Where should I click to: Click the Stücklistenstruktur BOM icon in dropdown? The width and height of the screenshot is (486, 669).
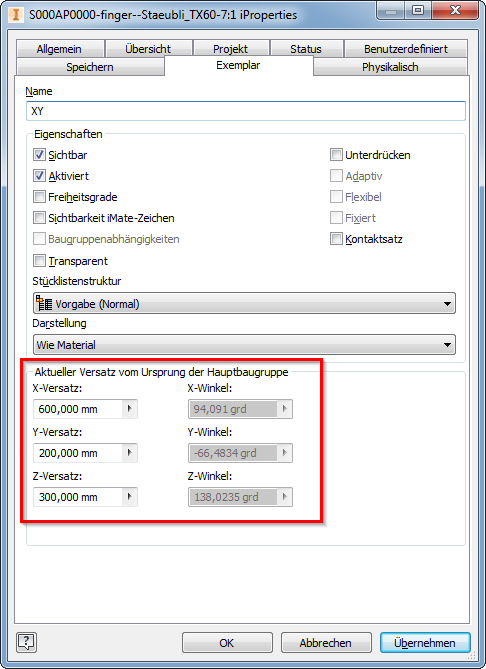pos(44,303)
